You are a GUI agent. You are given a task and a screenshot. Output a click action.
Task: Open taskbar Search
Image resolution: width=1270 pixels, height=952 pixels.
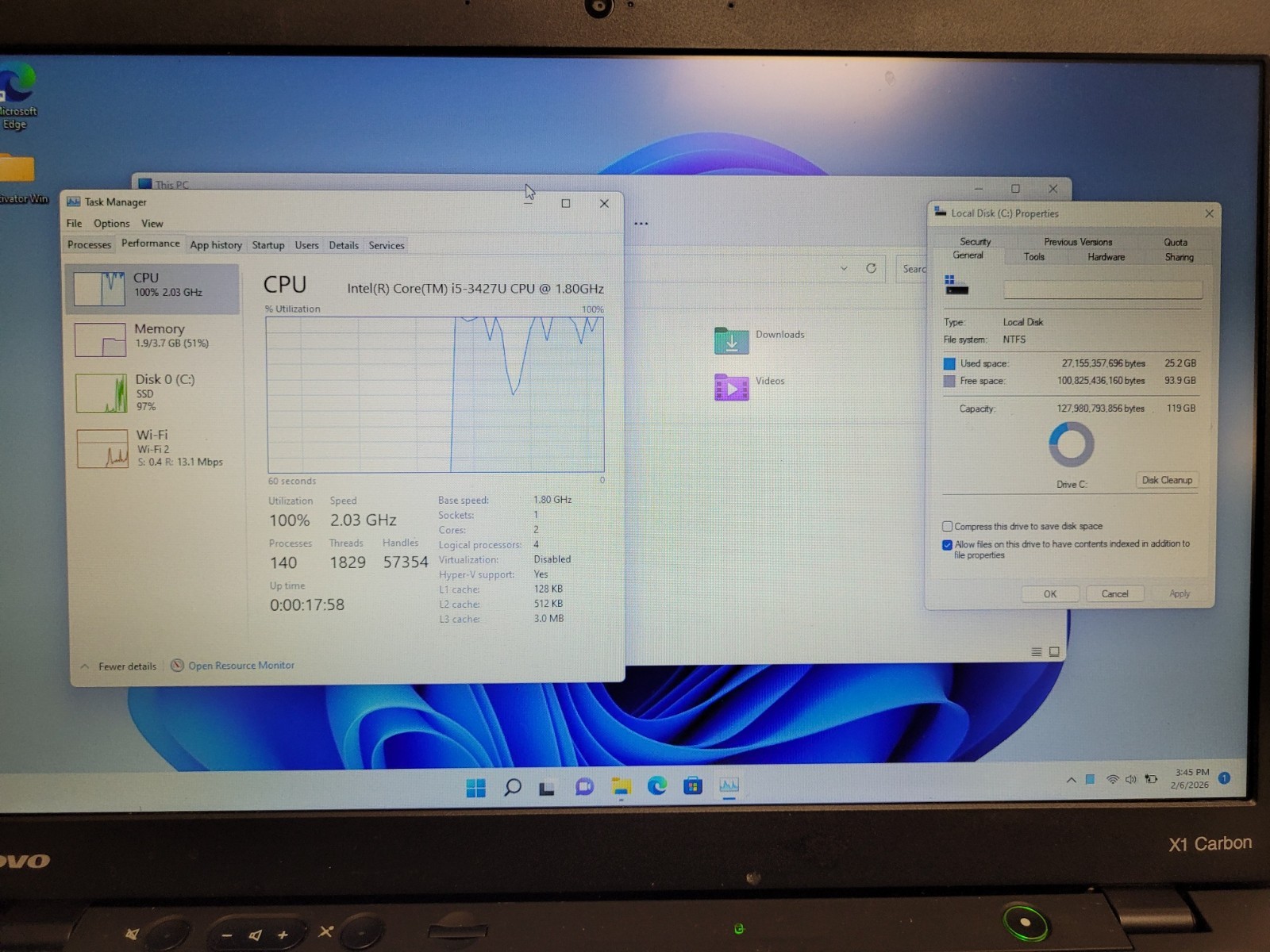512,787
